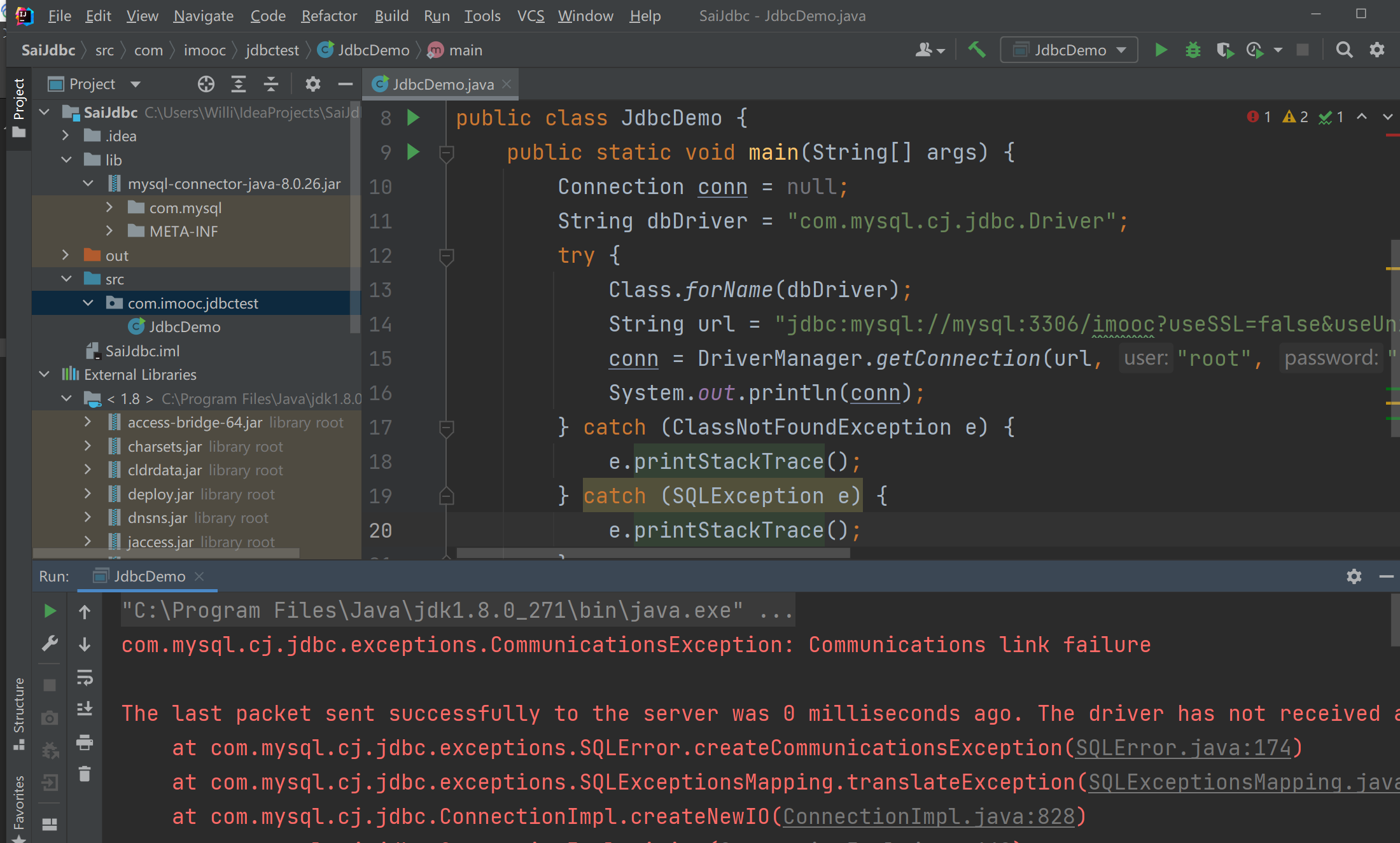
Task: Expand all in Project panel
Action: click(239, 84)
